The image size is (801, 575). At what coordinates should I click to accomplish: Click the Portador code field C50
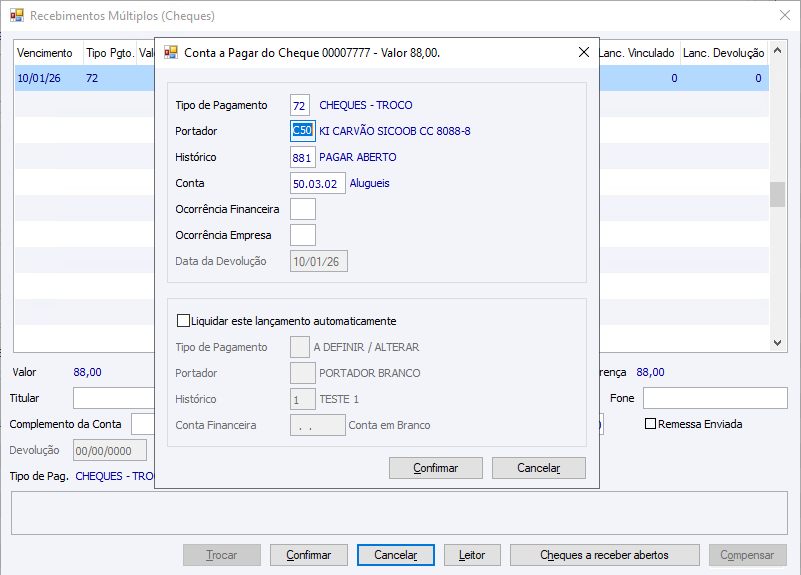tap(302, 131)
